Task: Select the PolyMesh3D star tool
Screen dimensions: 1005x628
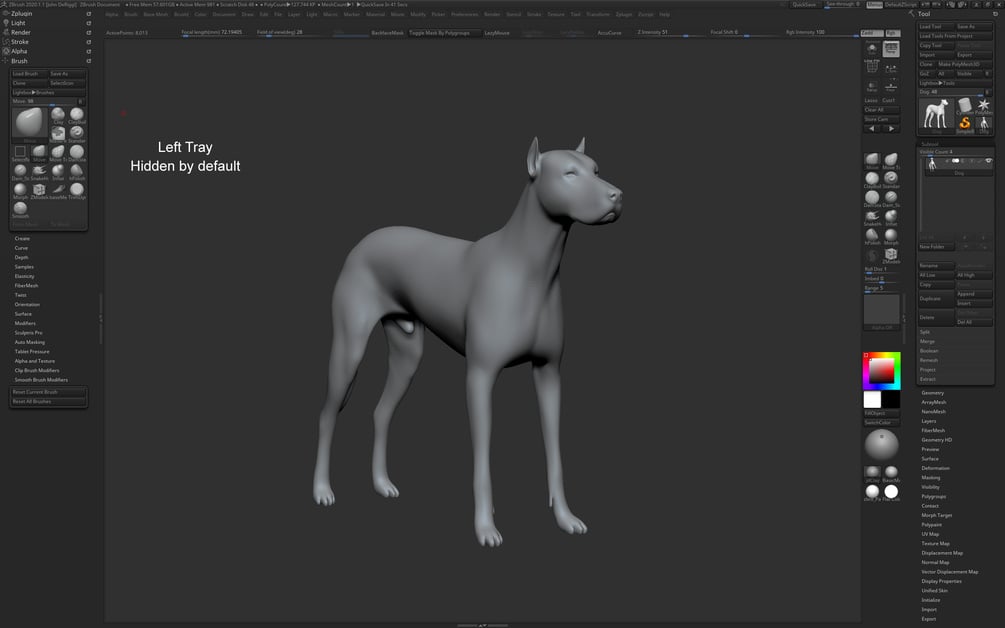Action: click(x=984, y=106)
